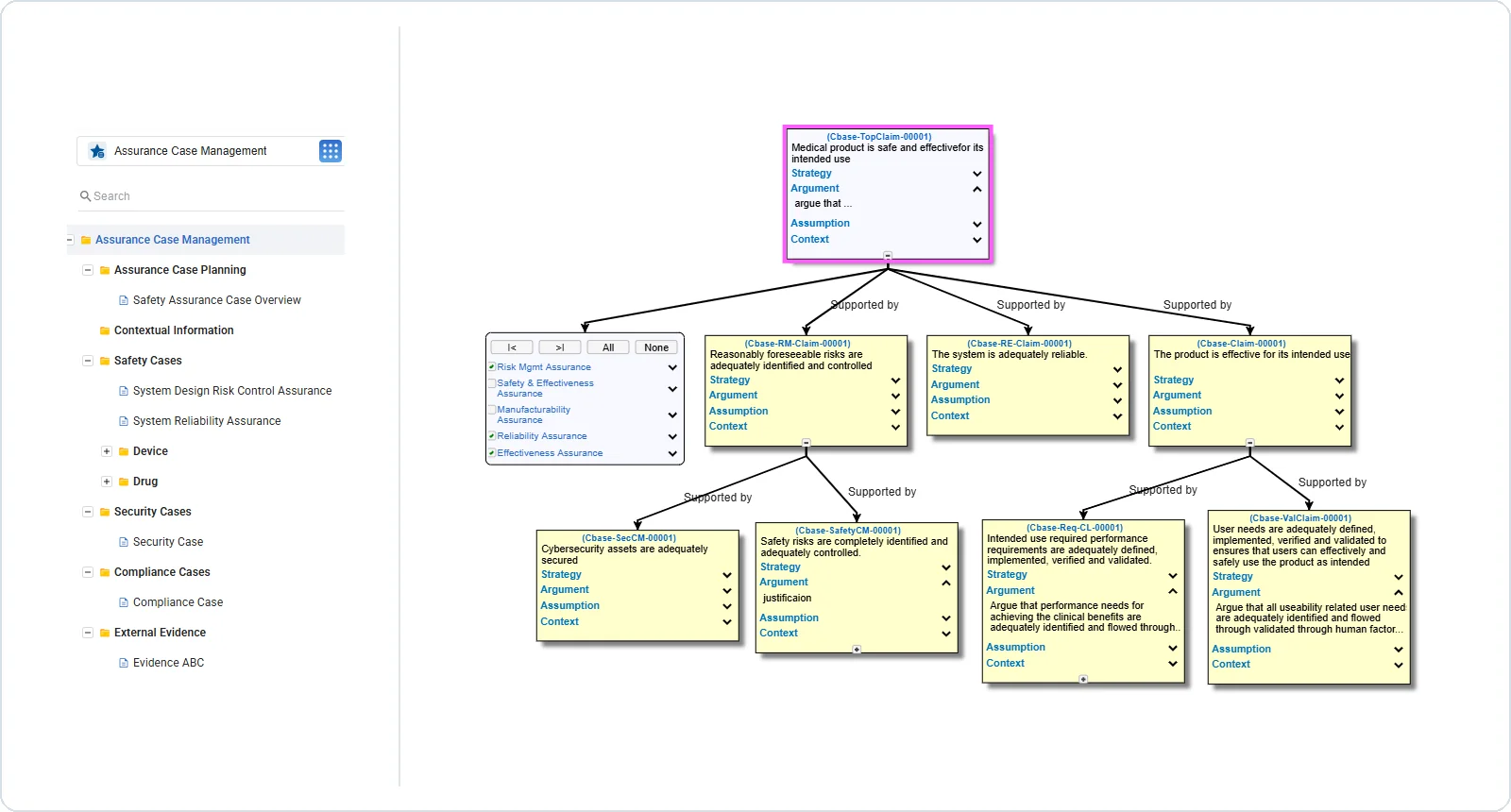Click the Drug folder icon

(124, 482)
